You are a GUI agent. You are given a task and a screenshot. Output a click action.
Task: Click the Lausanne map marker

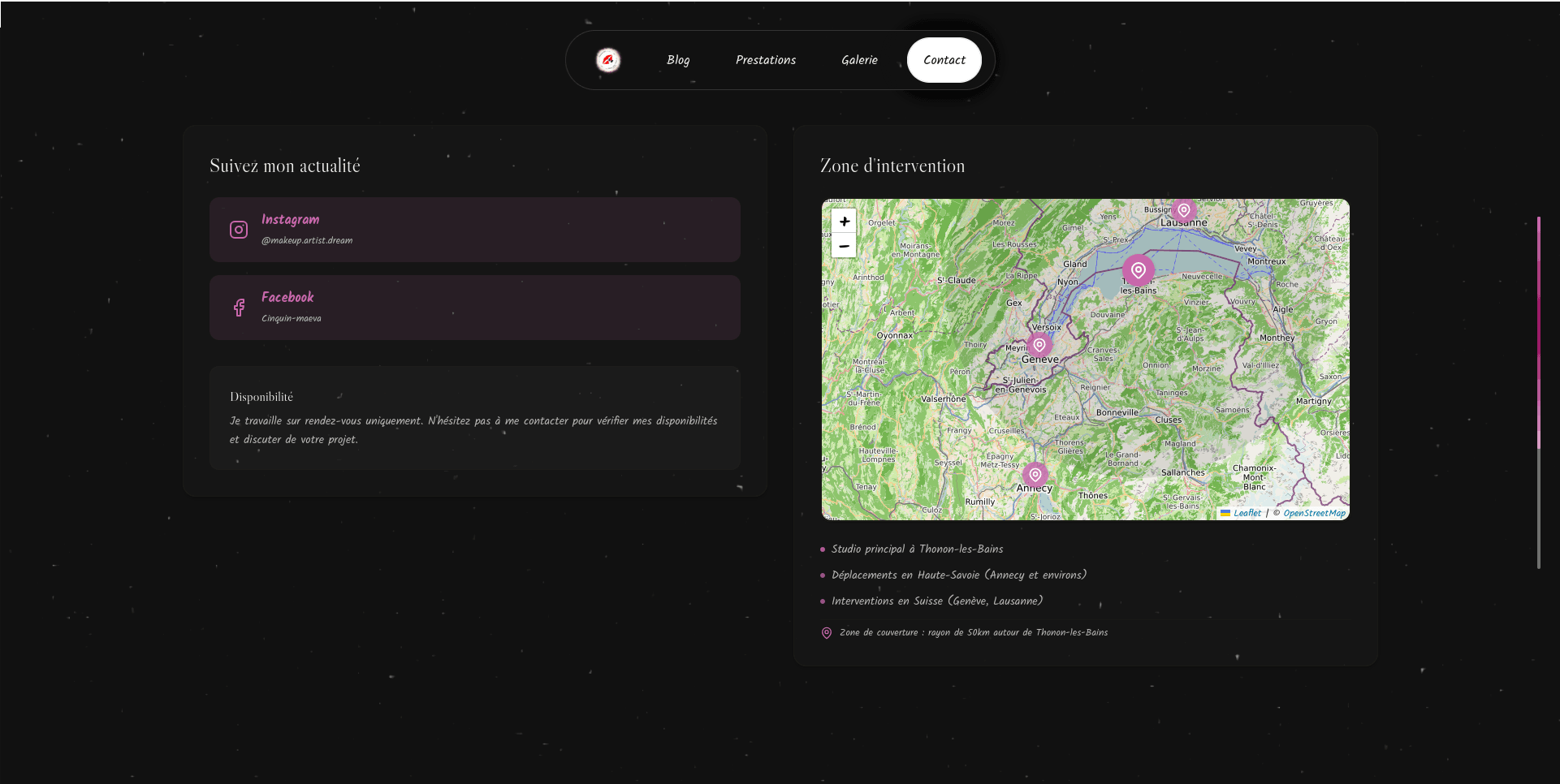pos(1184,210)
